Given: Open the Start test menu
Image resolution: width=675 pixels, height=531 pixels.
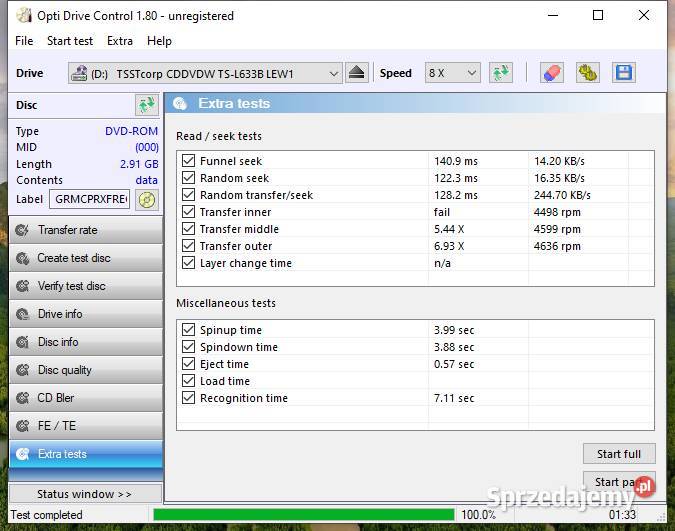Looking at the screenshot, I should (x=70, y=41).
